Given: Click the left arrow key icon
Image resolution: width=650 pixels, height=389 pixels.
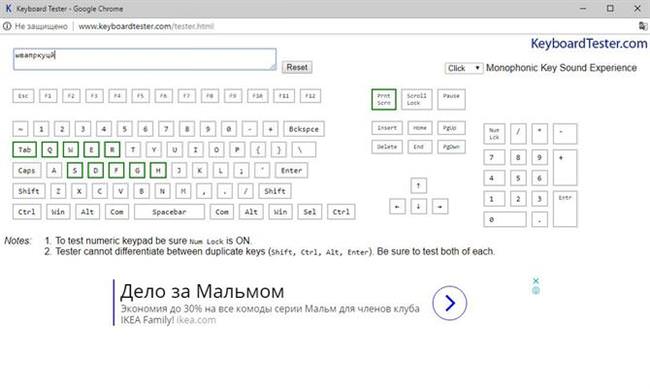Looking at the screenshot, I should click(397, 206).
